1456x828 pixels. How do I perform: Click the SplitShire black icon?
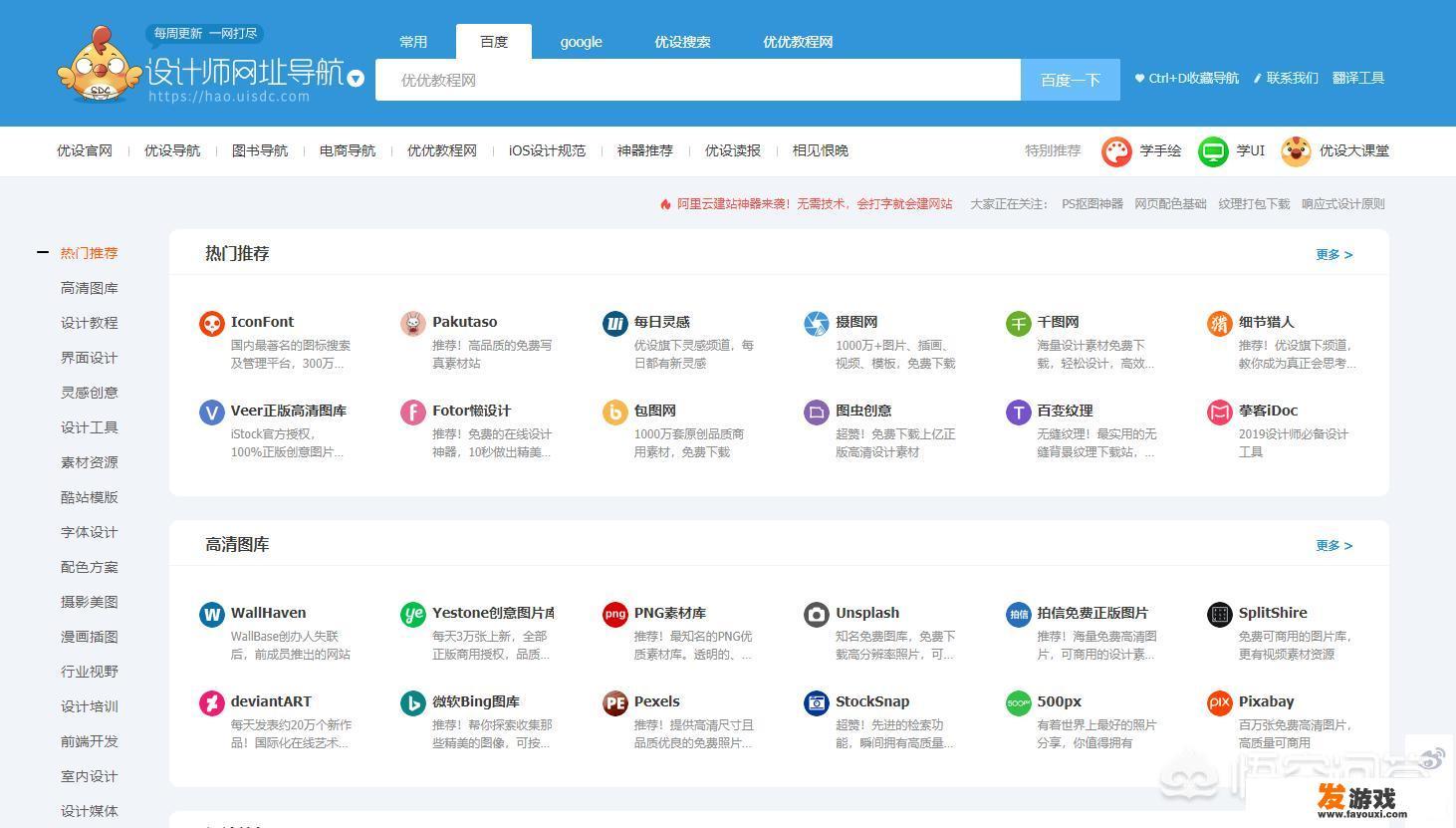(1220, 615)
